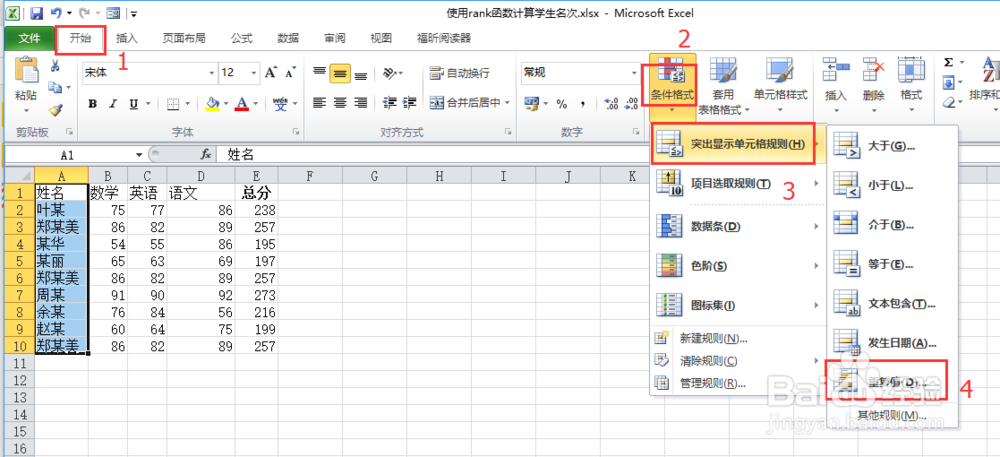Click the text orientation icon
The height and width of the screenshot is (457, 1000).
pos(390,73)
